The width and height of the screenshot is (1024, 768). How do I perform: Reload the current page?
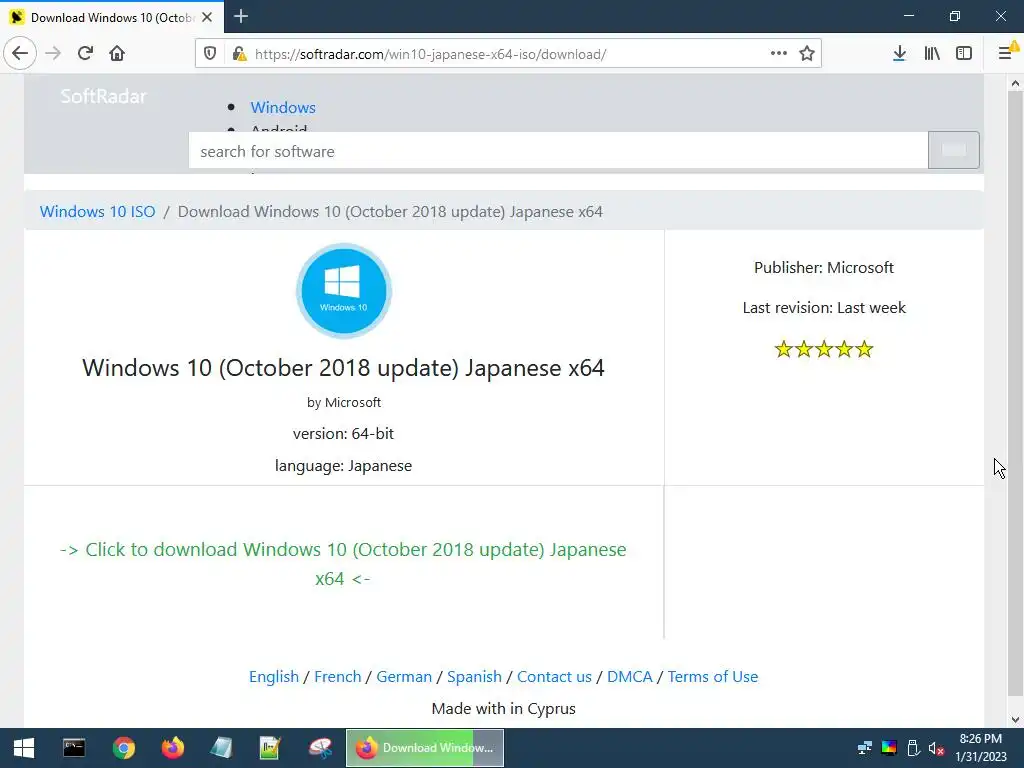(x=85, y=54)
